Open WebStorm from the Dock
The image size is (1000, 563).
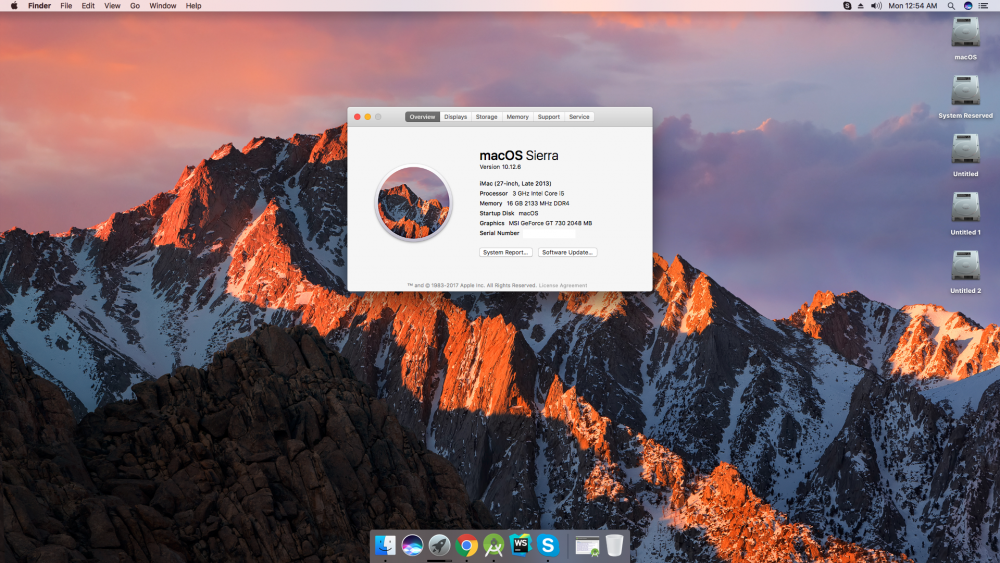tap(520, 545)
